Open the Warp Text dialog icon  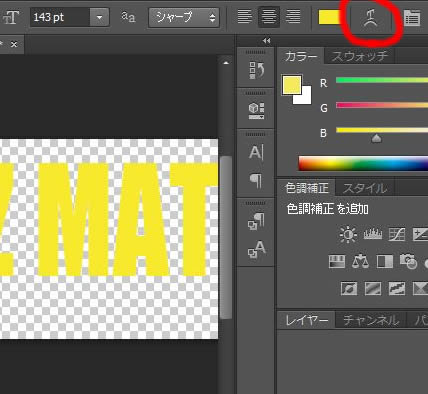(x=370, y=18)
